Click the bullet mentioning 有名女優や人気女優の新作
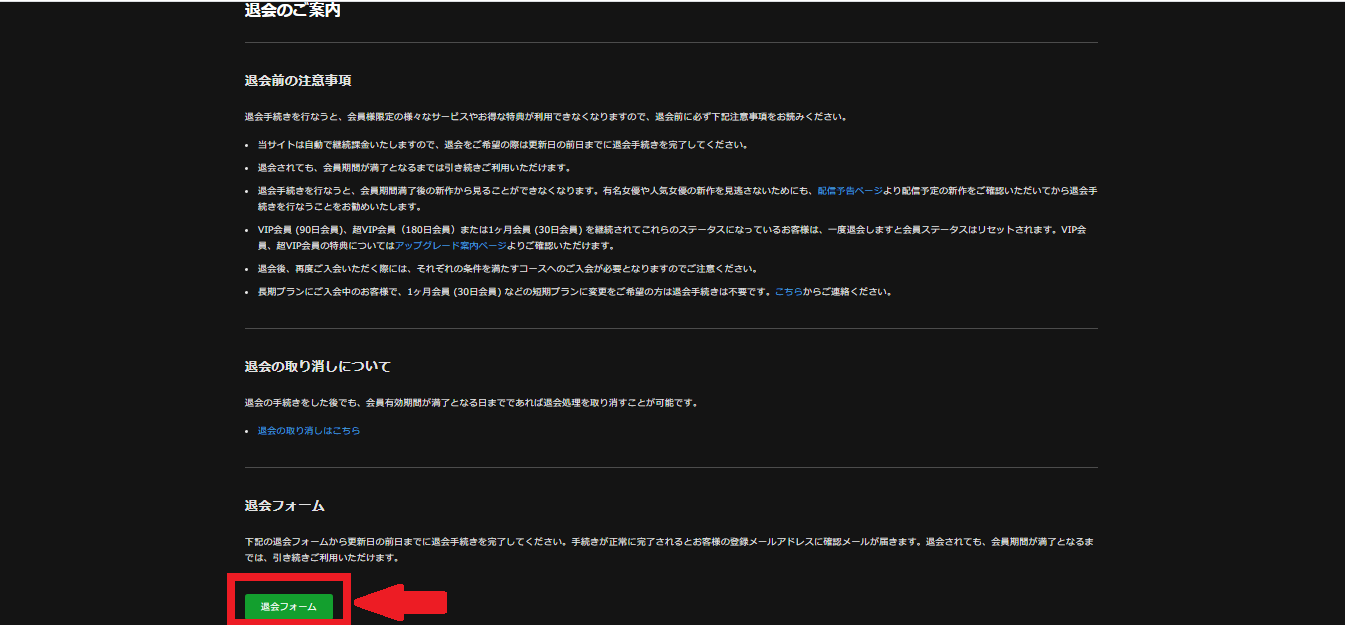 (600, 190)
